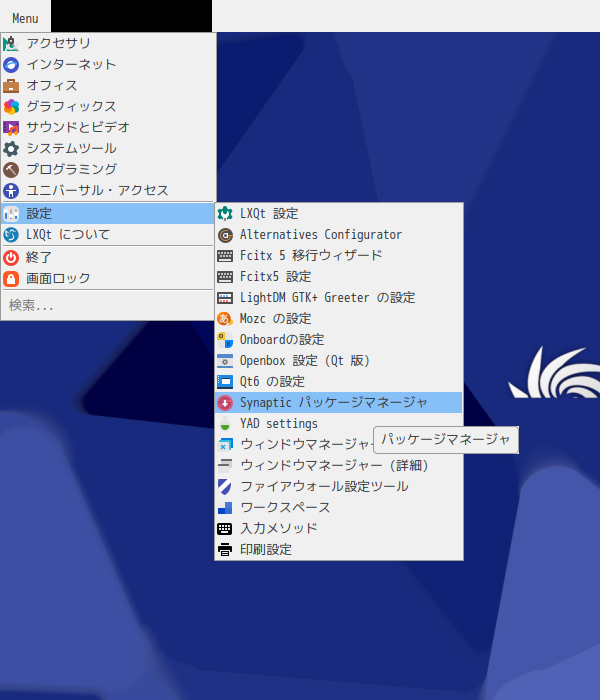Open the プログラミング submenu

(x=108, y=170)
